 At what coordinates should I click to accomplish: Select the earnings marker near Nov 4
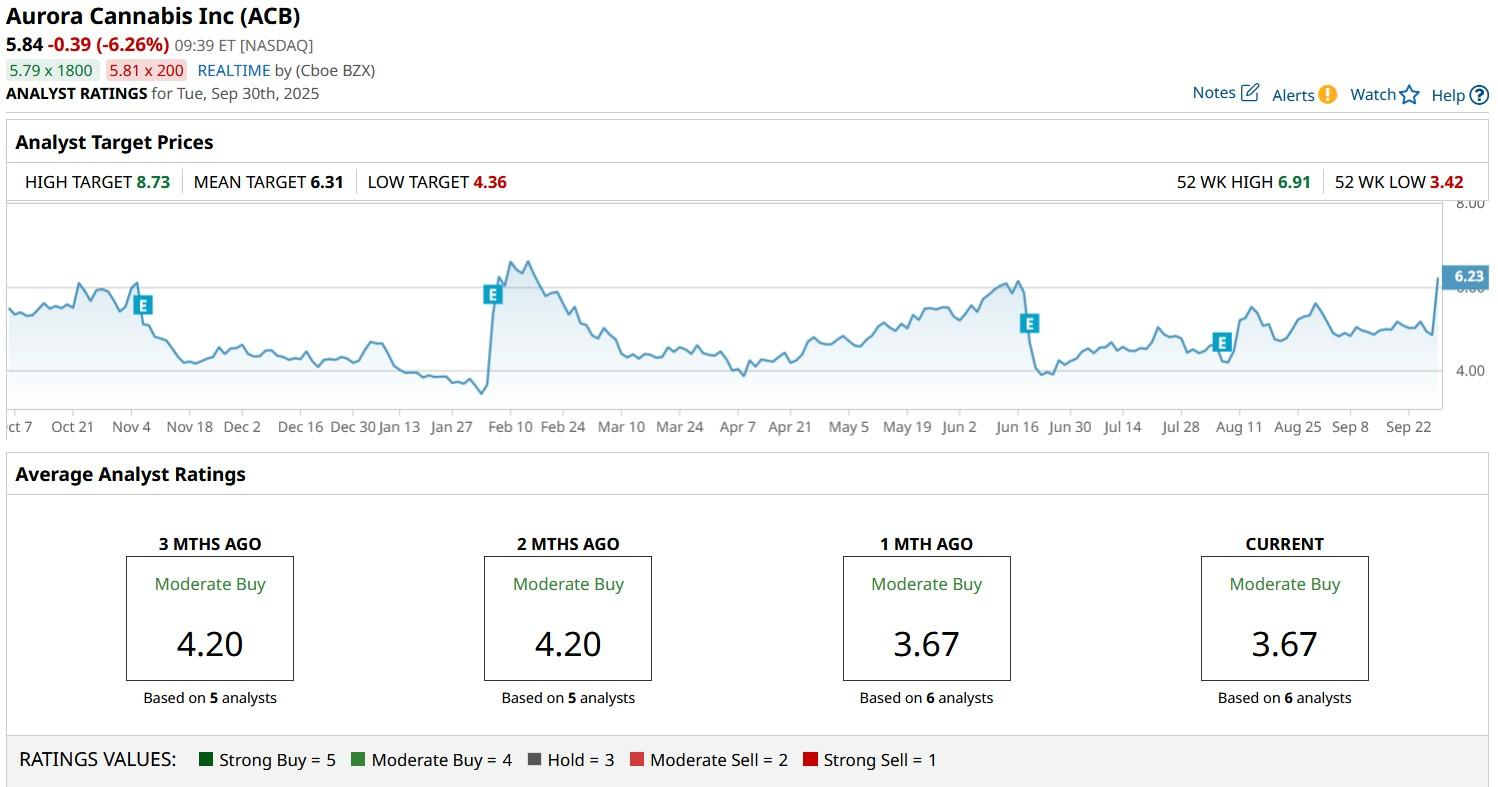click(143, 305)
